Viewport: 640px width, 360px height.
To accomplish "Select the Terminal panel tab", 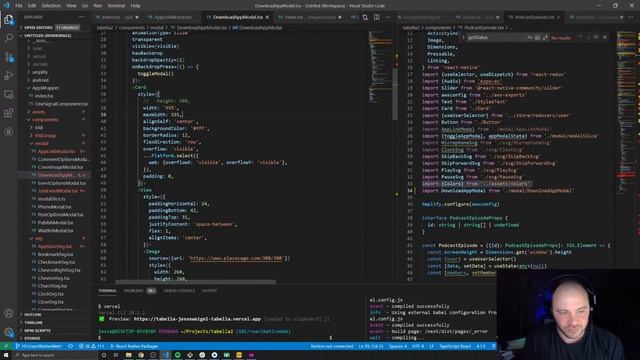I will 107,291.
